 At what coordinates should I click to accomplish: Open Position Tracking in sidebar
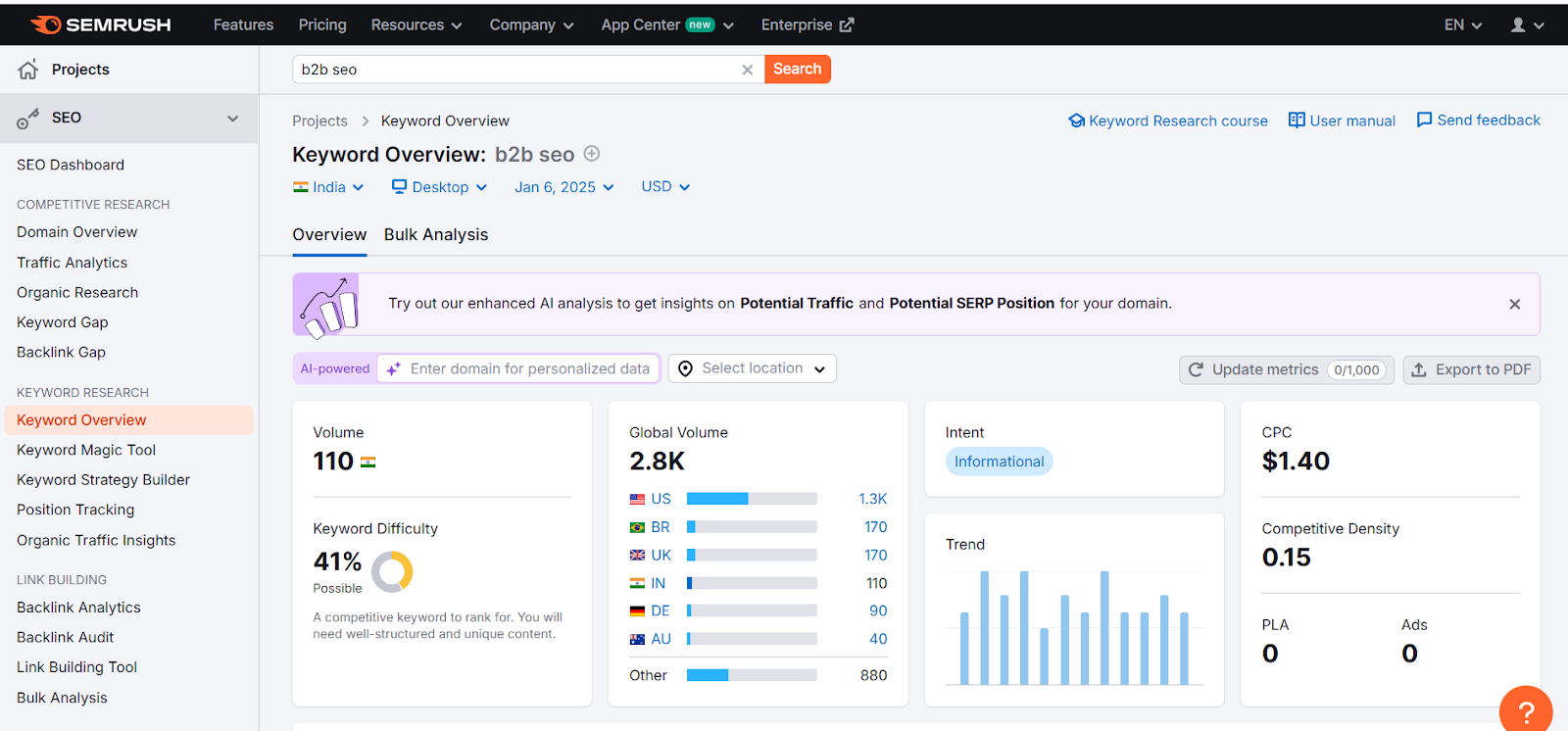click(x=75, y=511)
